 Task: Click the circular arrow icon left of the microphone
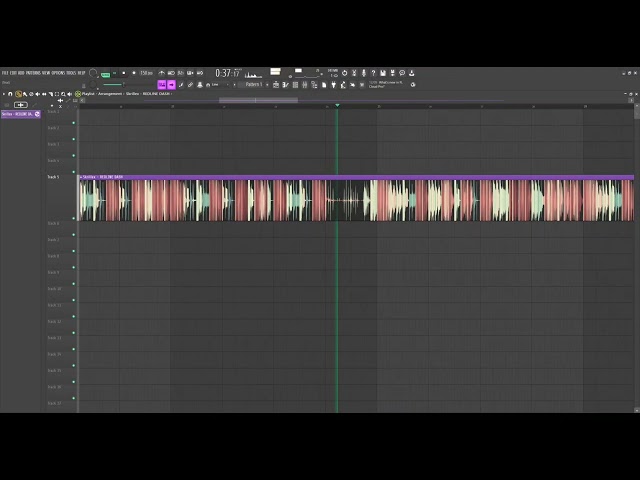tap(344, 73)
